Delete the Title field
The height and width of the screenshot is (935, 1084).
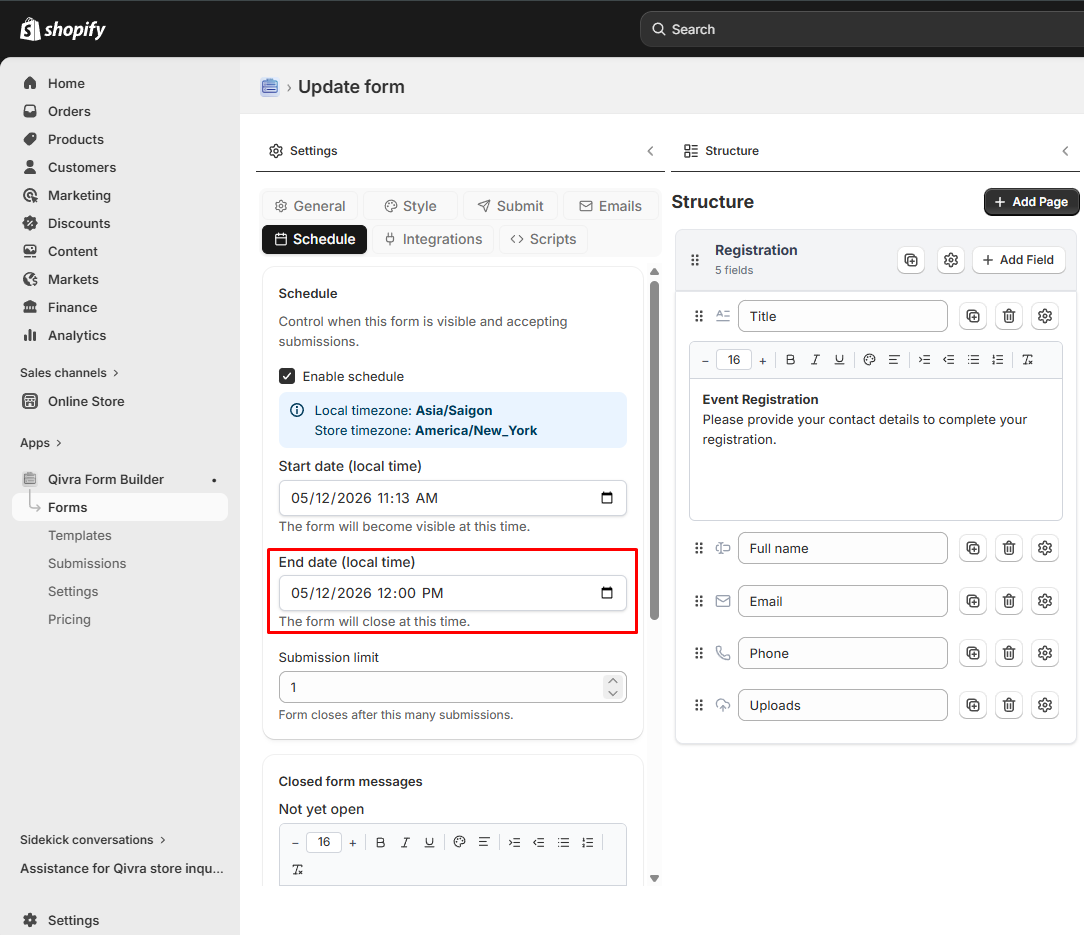[1009, 316]
